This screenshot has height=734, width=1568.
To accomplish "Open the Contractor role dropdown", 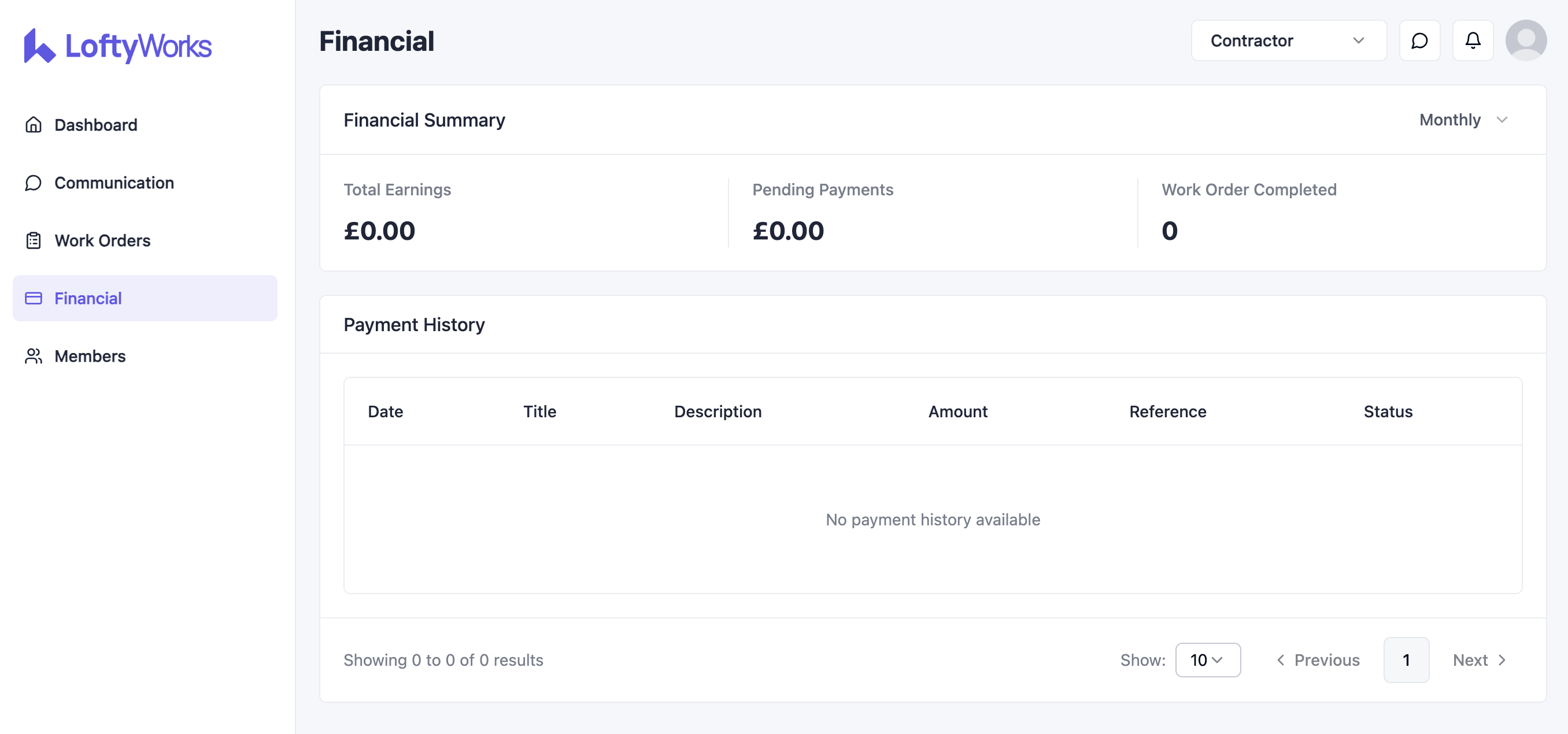I will [1288, 41].
